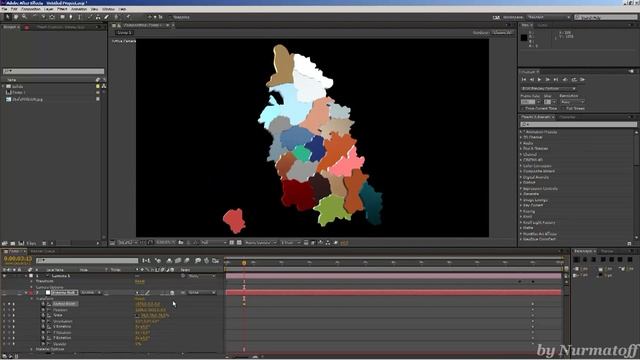This screenshot has width=640, height=360.
Task: Select the Zoom magnifier tool
Action: [x=24, y=17]
